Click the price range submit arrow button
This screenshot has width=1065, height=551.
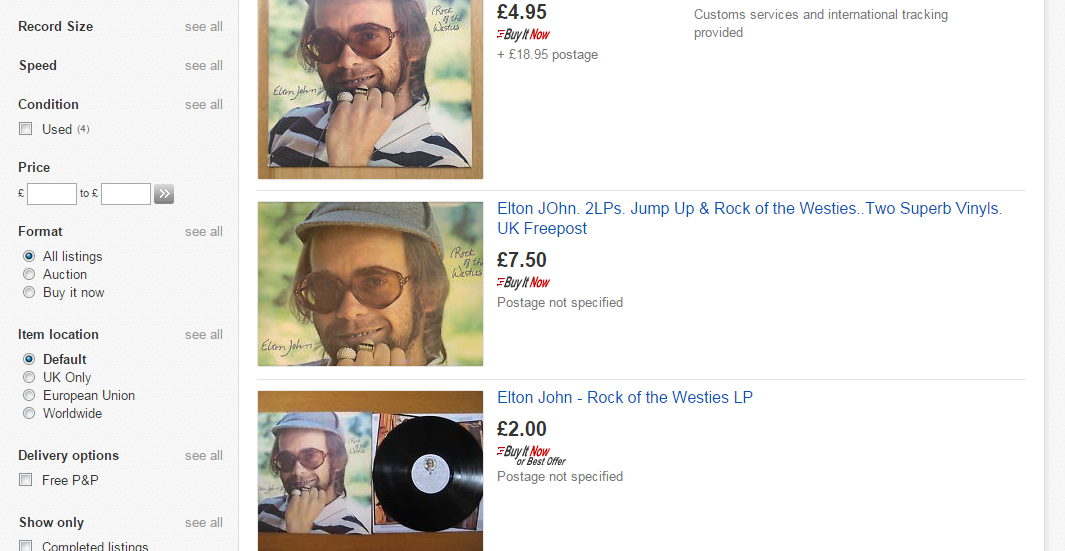[164, 194]
